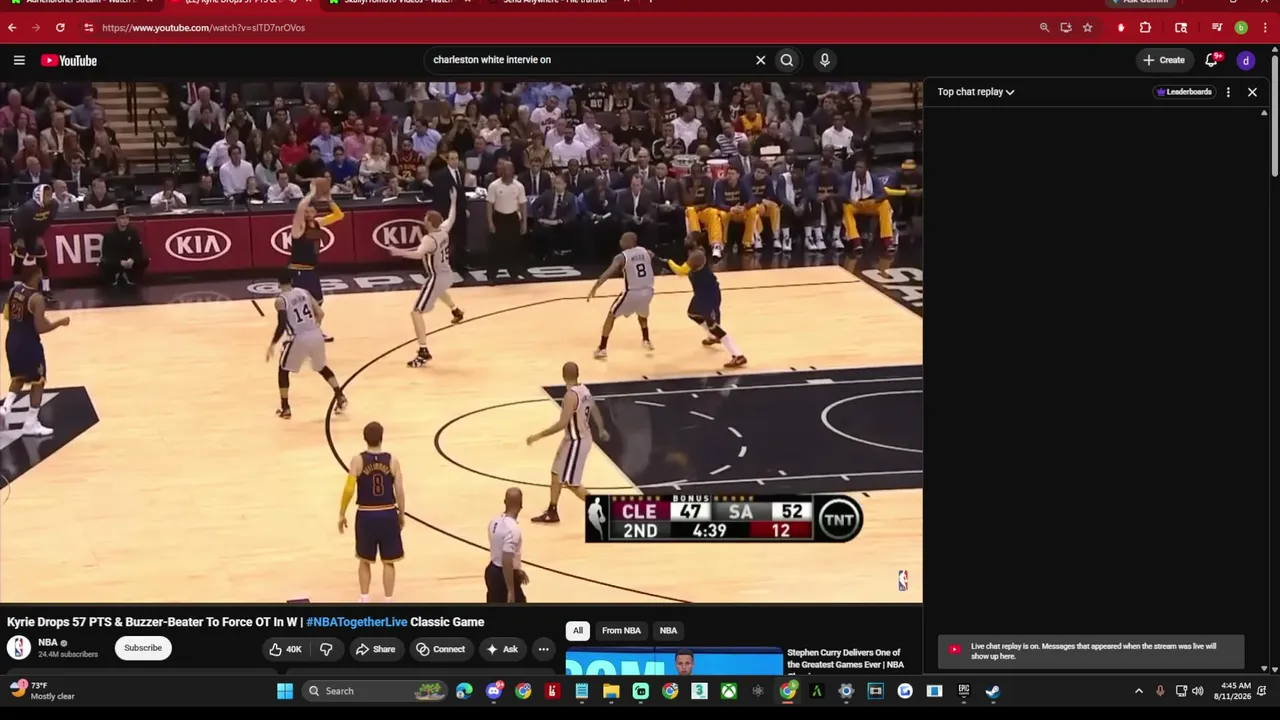The height and width of the screenshot is (720, 1280).
Task: Open Epic Games Launcher from taskbar
Action: (963, 691)
